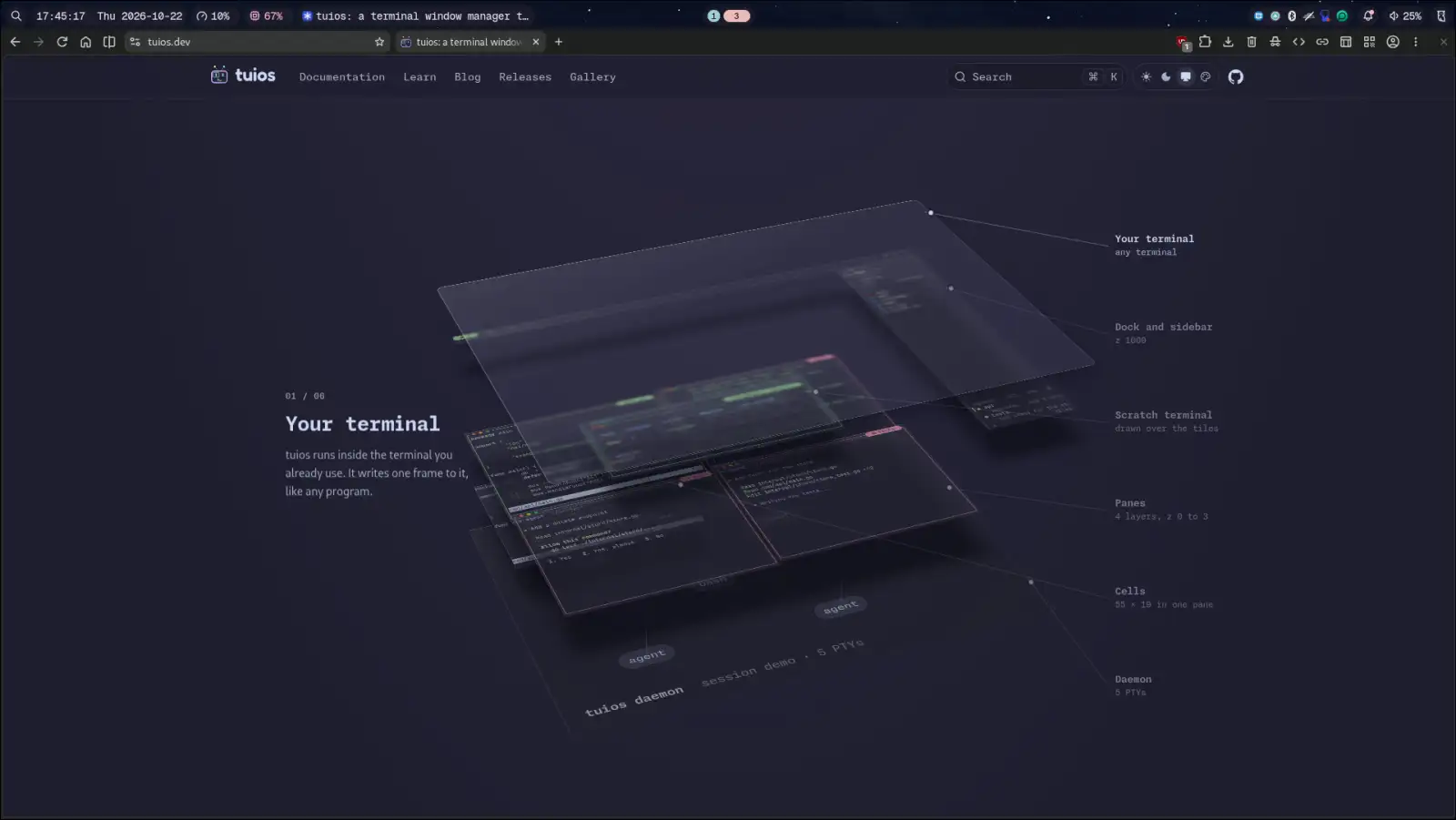Open the browser profile avatar
Image resolution: width=1456 pixels, height=820 pixels.
(x=1392, y=42)
